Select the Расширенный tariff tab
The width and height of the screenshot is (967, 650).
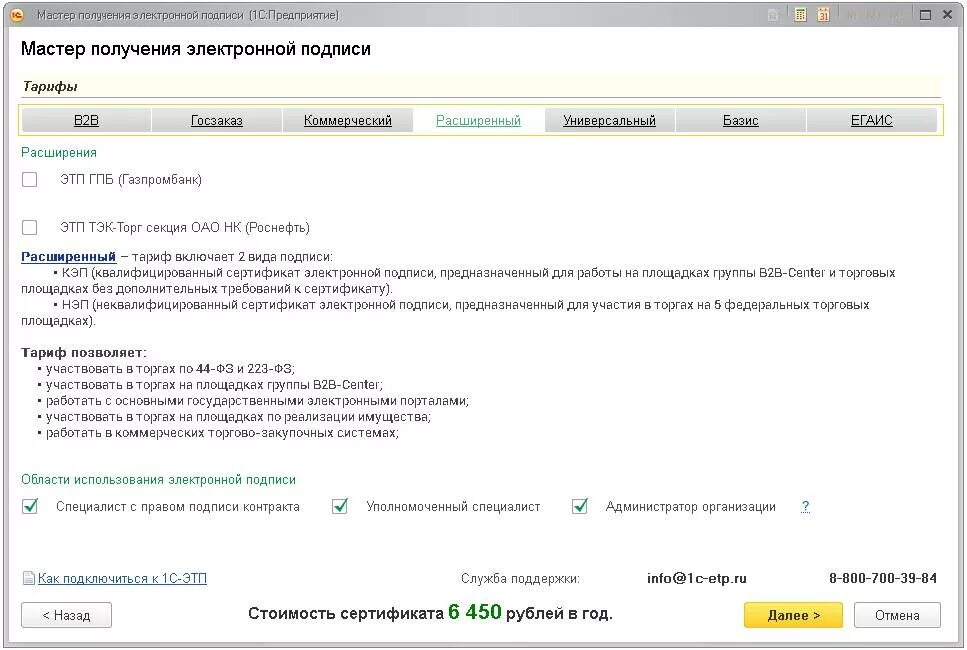[x=478, y=120]
